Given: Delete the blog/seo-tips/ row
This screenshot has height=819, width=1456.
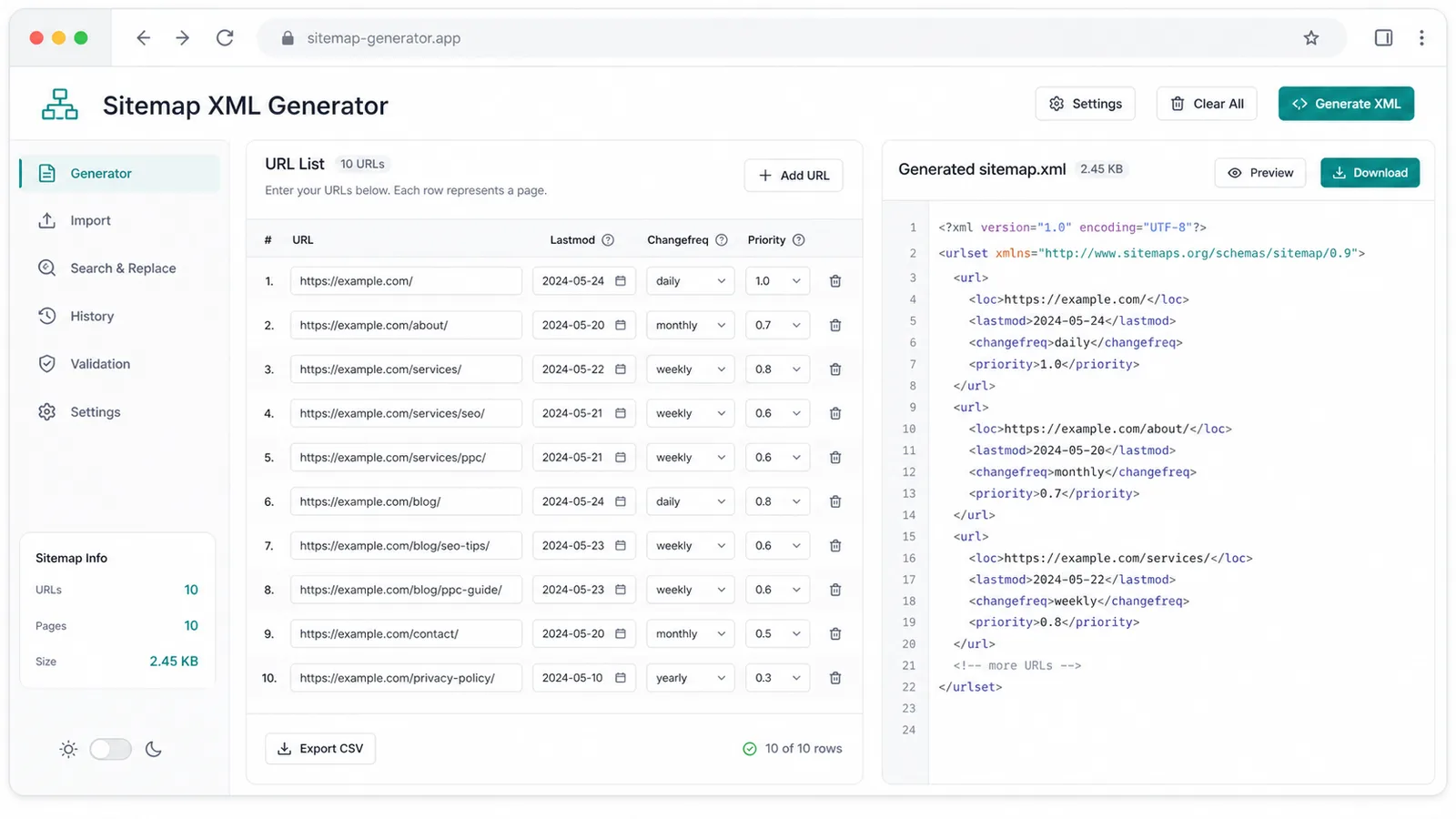Looking at the screenshot, I should pos(834,546).
